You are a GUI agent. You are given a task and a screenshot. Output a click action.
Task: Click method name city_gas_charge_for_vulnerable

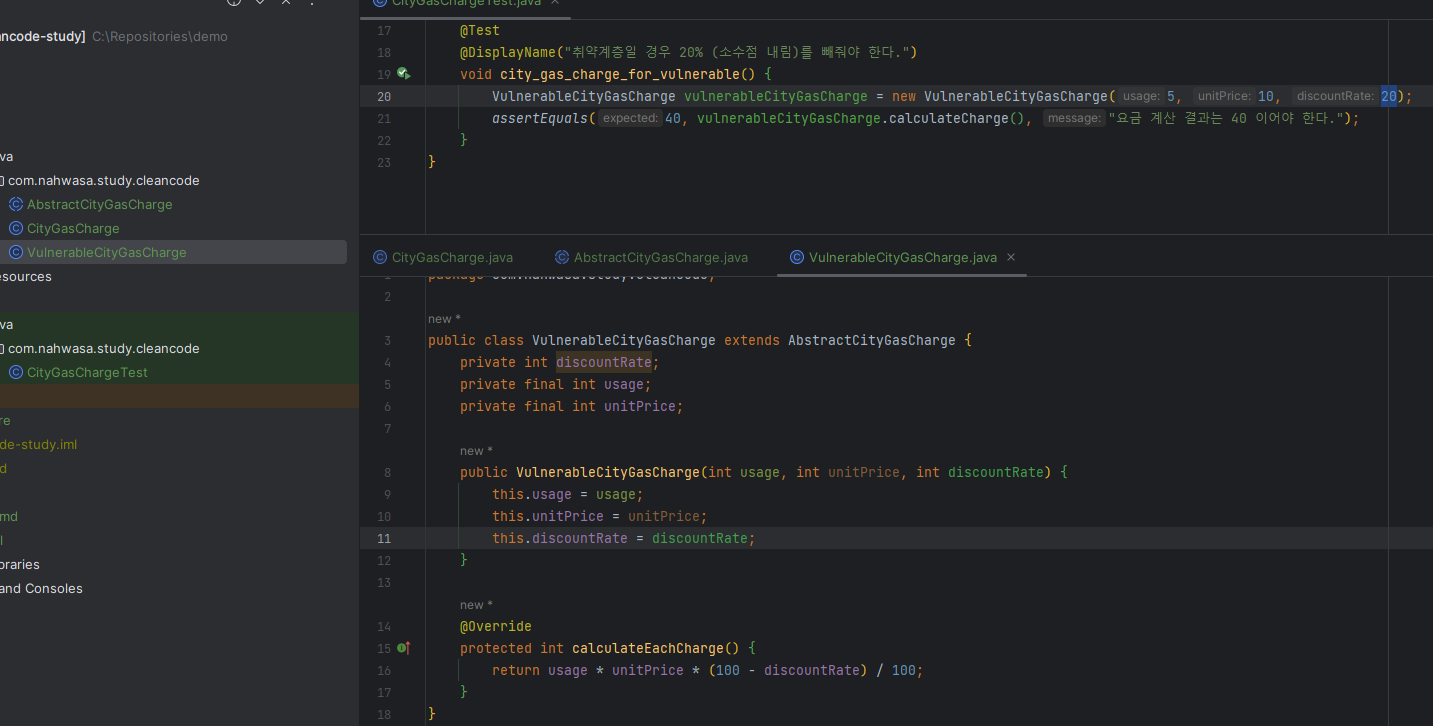pos(620,74)
